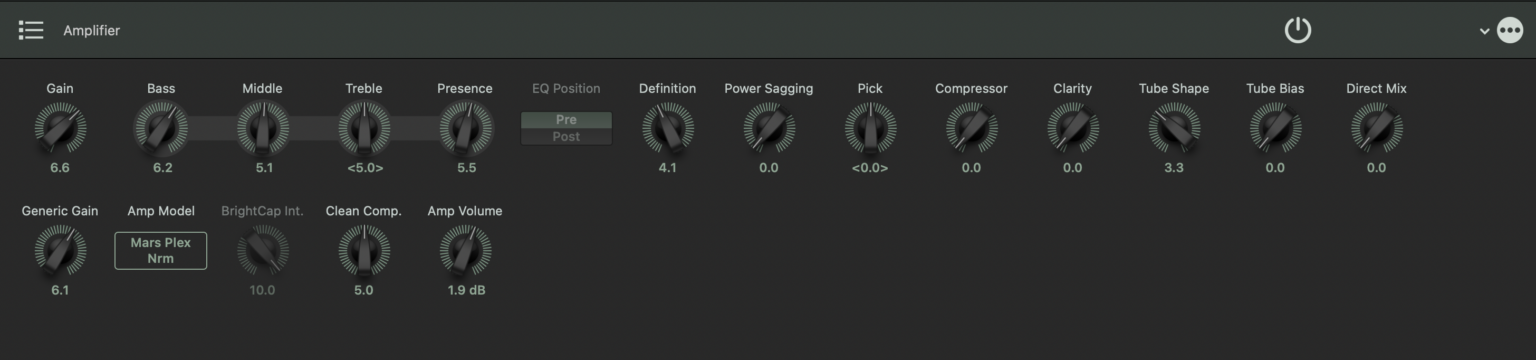This screenshot has height=360, width=1536.
Task: Open the Amp Model selector Mars Plex Nrm
Action: [x=161, y=250]
